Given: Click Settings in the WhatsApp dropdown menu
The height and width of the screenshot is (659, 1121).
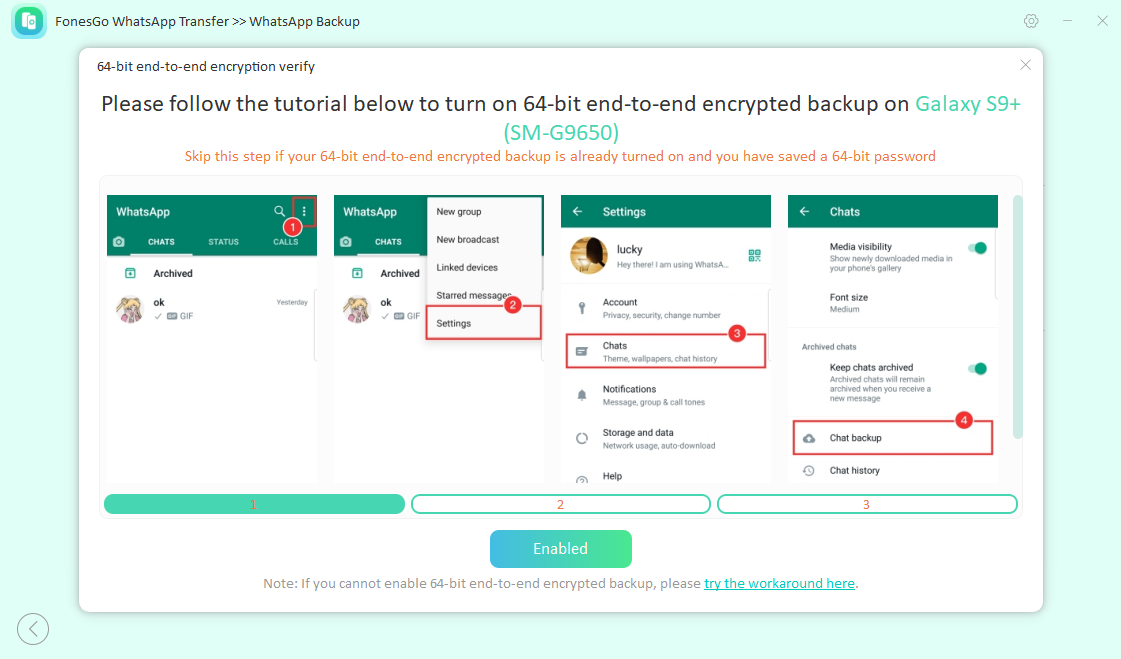Looking at the screenshot, I should (454, 323).
